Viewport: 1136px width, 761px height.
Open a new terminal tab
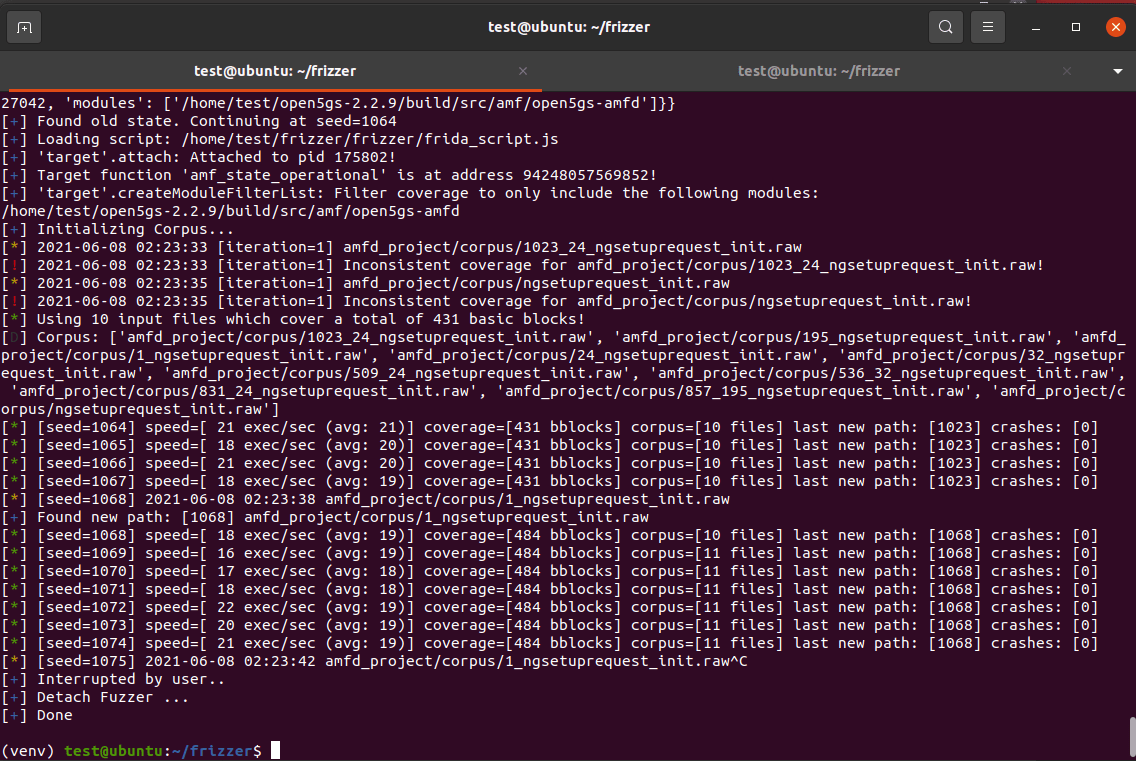click(24, 28)
